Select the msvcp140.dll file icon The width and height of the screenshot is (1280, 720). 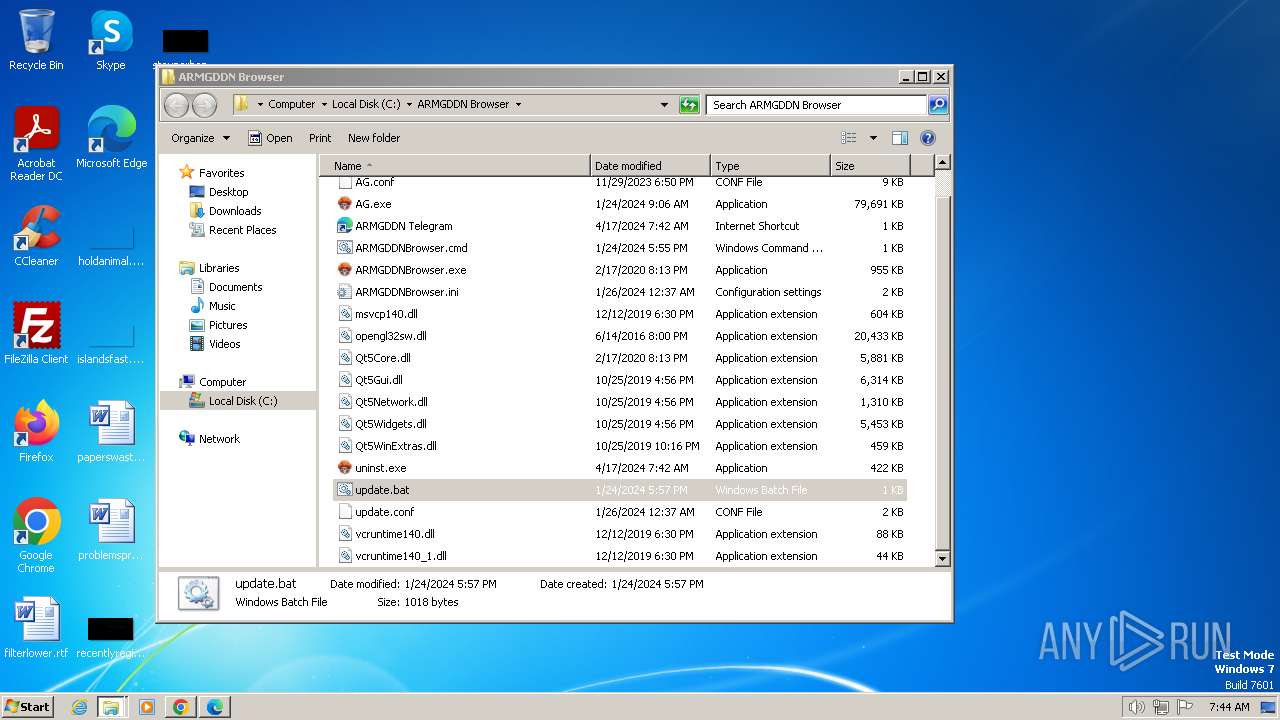point(345,314)
